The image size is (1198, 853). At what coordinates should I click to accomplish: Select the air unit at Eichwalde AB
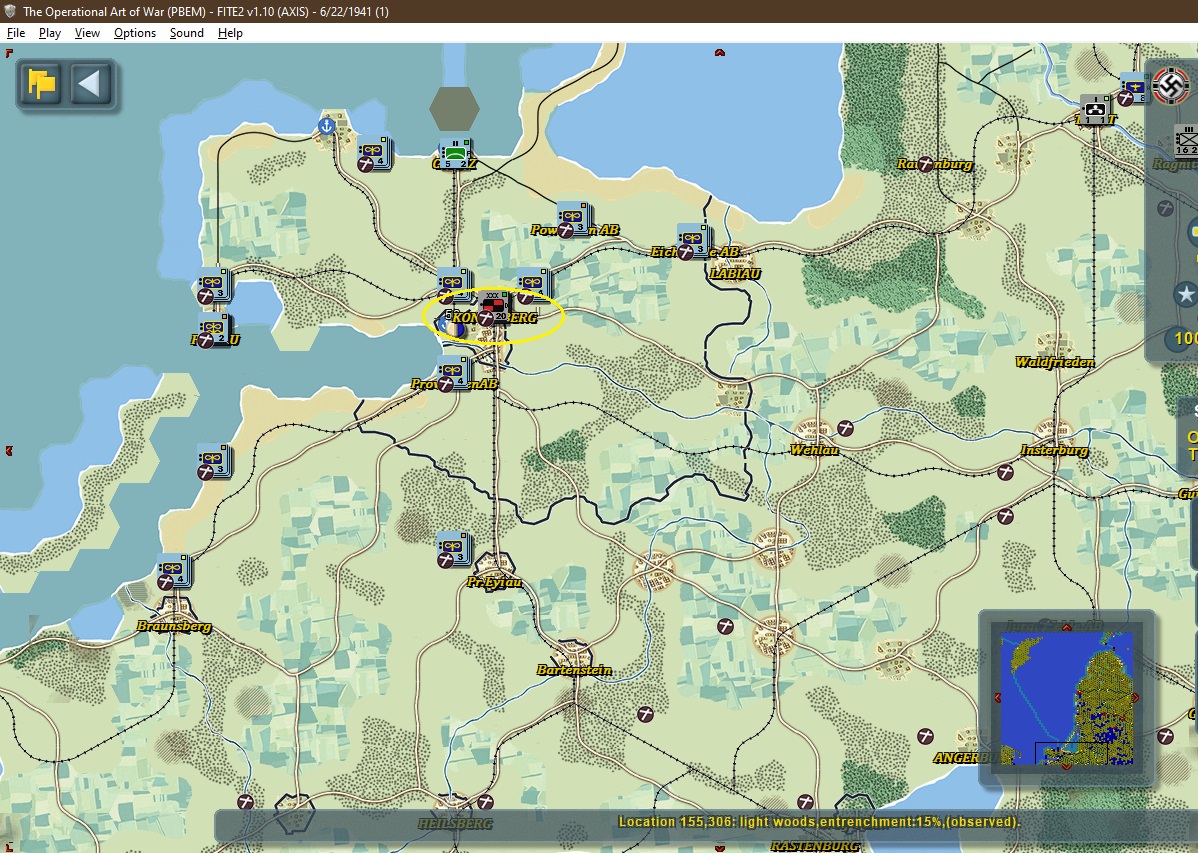693,240
